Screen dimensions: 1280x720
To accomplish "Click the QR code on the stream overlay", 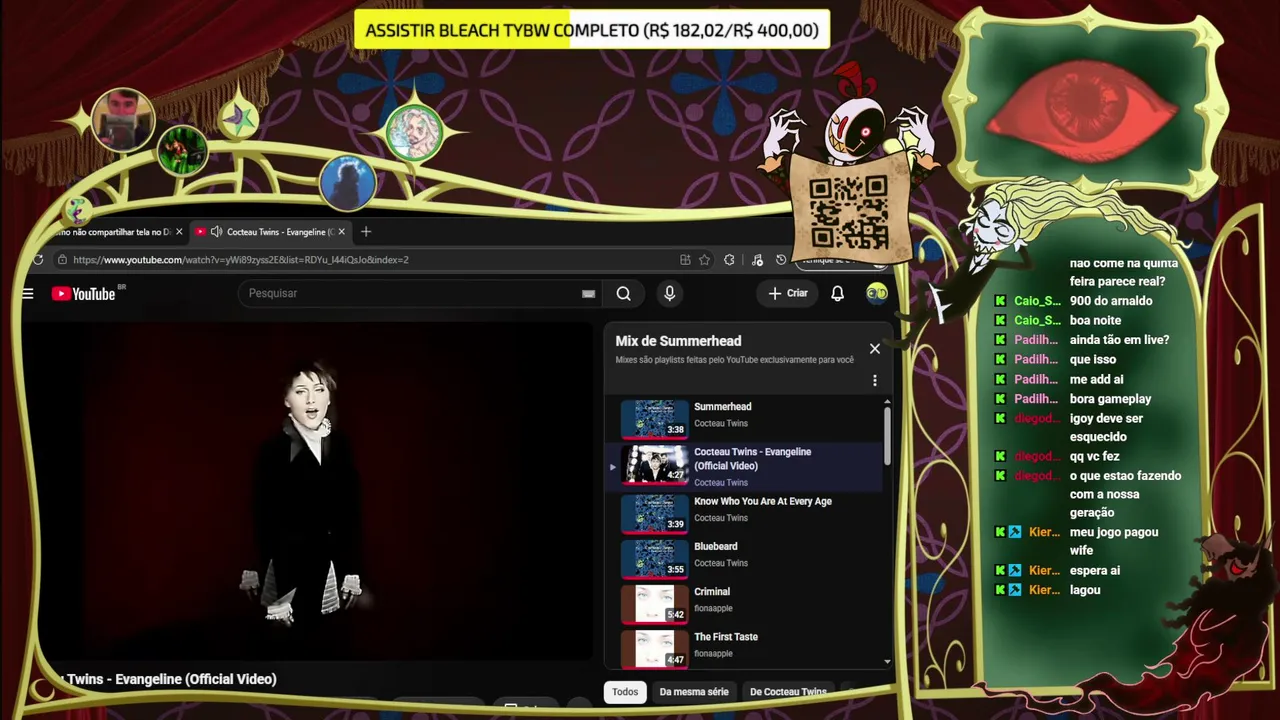I will [849, 212].
